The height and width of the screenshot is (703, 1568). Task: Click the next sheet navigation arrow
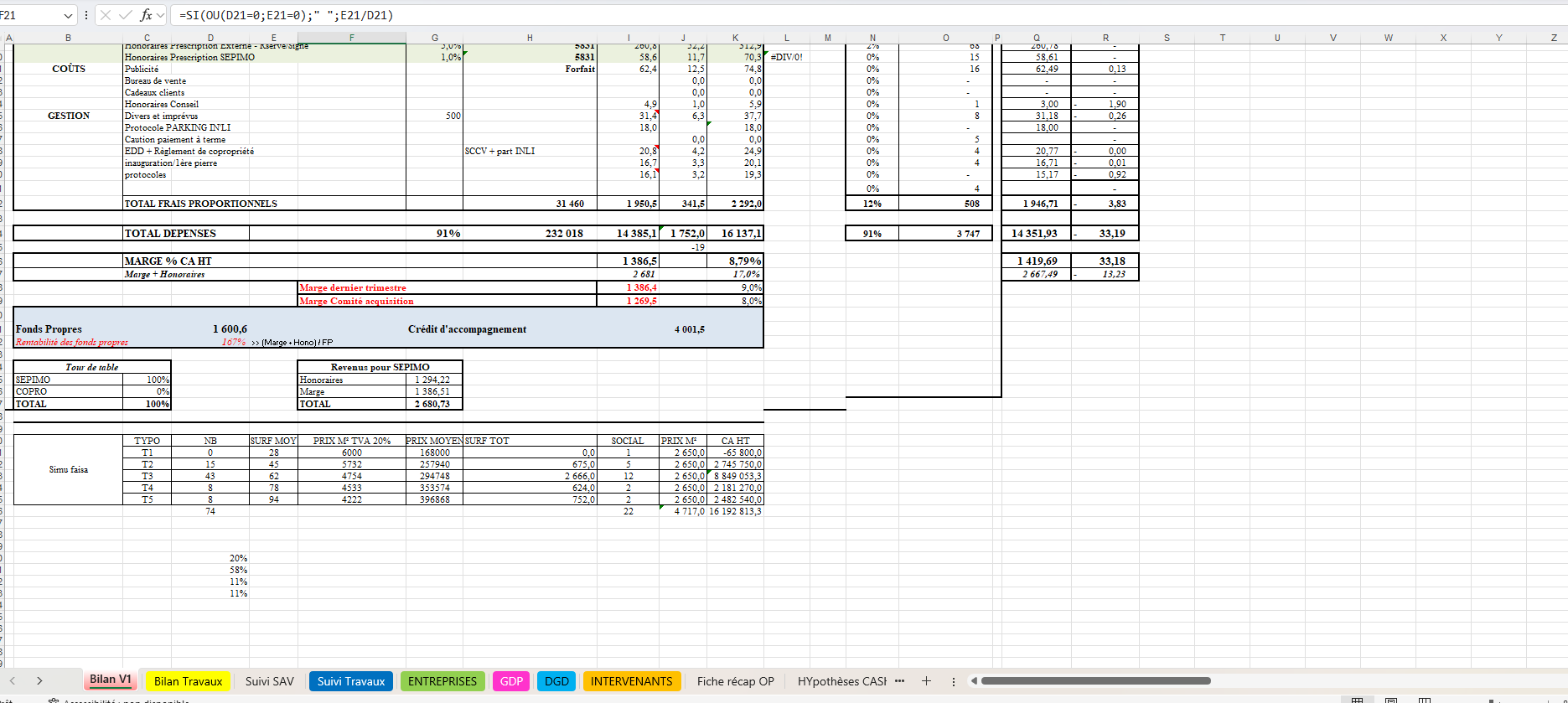coord(39,681)
